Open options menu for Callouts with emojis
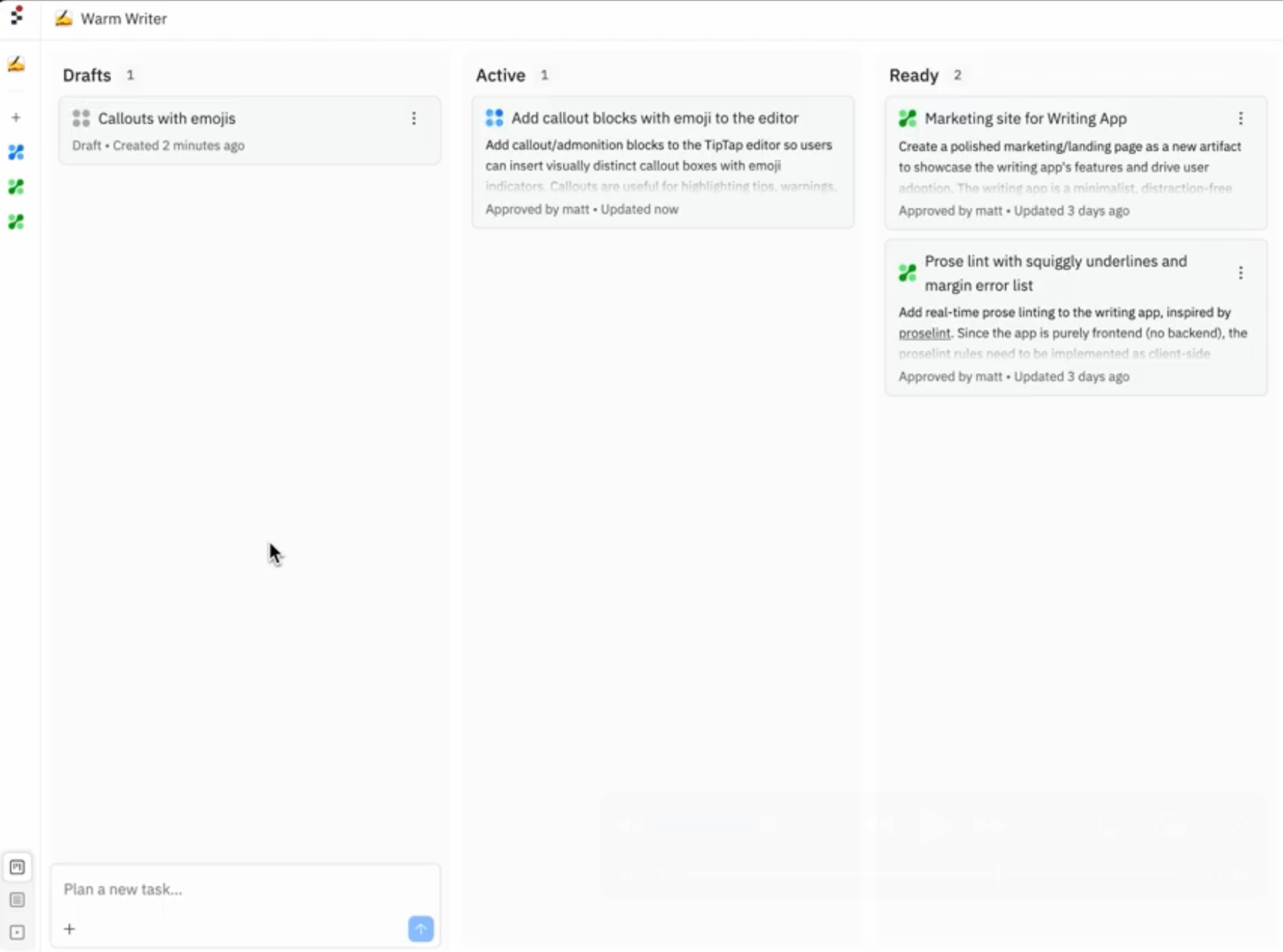The height and width of the screenshot is (952, 1283). coord(414,118)
